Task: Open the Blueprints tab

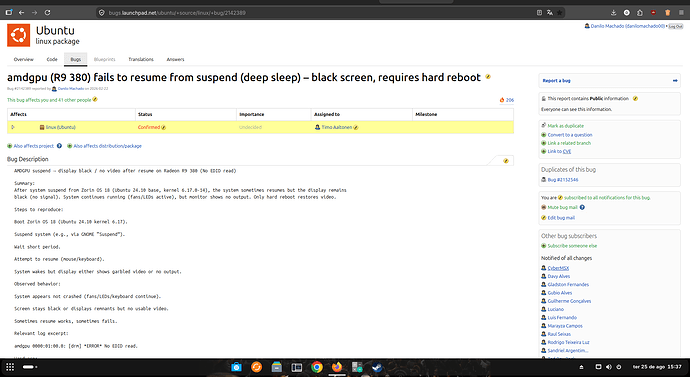Action: tap(105, 59)
